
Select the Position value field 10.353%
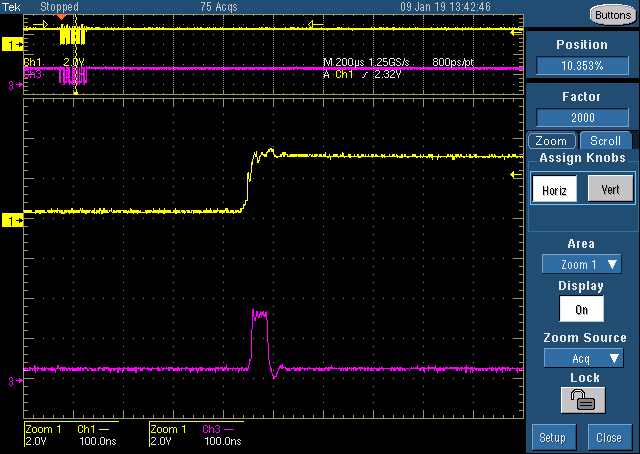[x=582, y=66]
